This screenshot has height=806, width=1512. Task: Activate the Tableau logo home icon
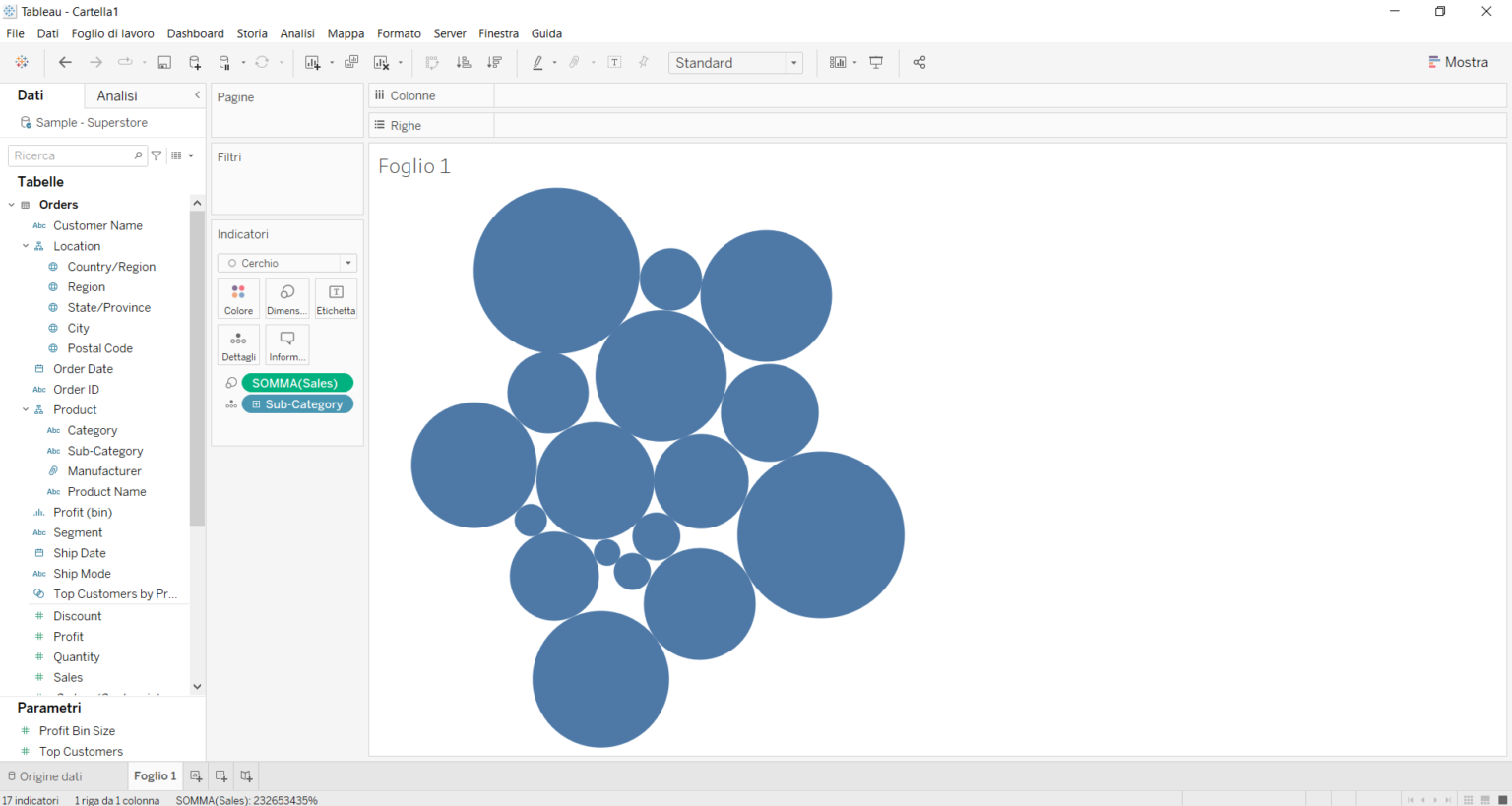(x=22, y=62)
